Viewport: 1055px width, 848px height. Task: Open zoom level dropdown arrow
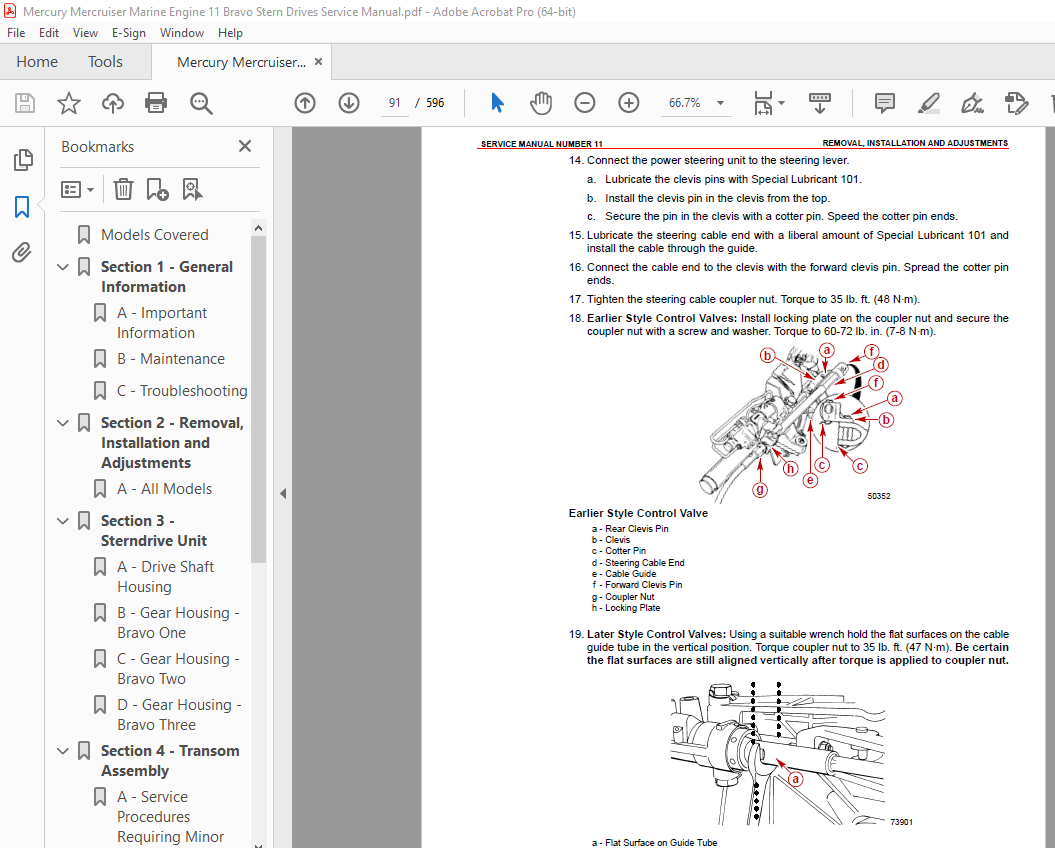tap(721, 103)
